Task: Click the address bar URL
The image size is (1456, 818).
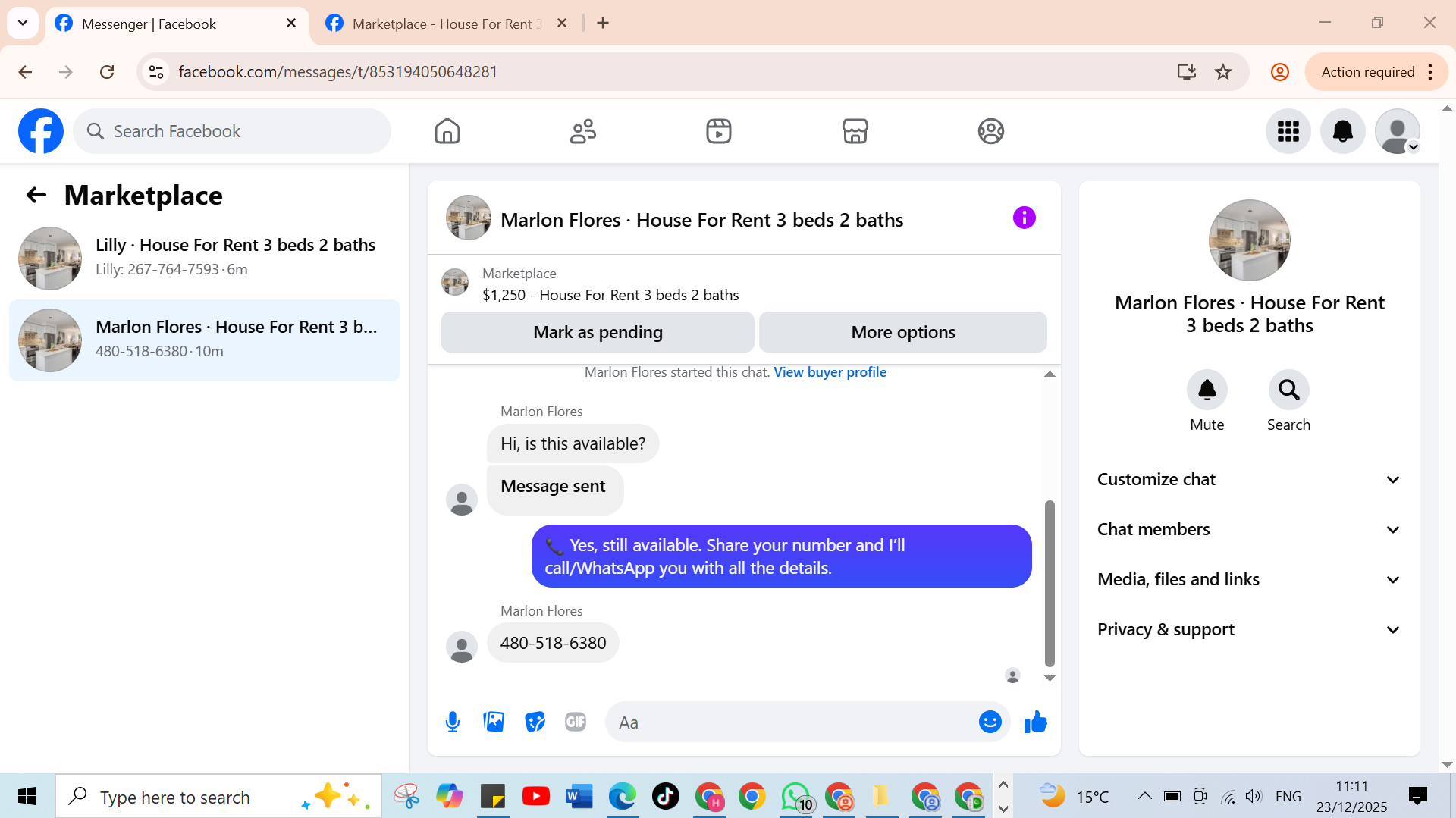Action: coord(338,72)
